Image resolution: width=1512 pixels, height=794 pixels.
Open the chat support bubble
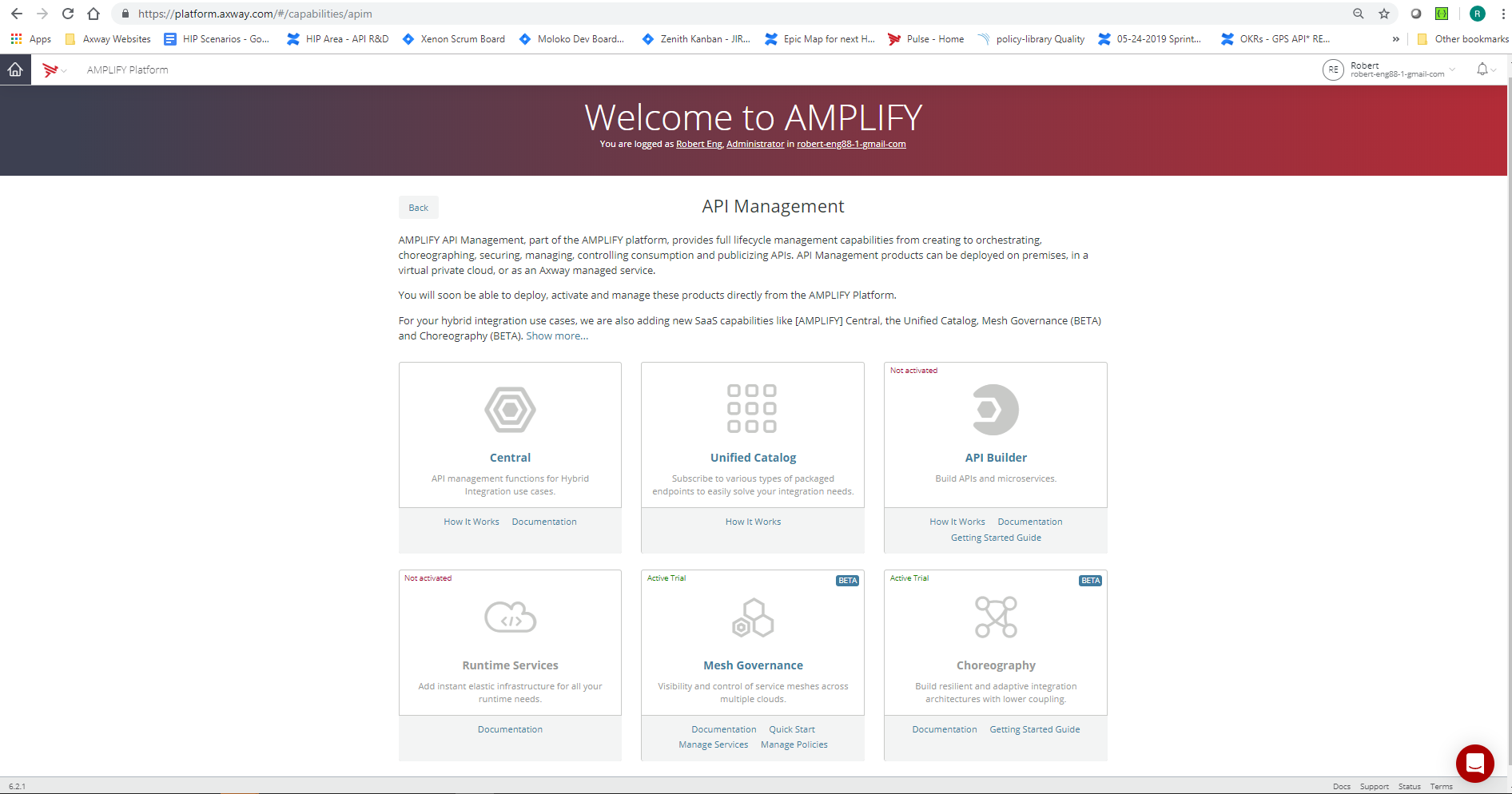(x=1475, y=764)
